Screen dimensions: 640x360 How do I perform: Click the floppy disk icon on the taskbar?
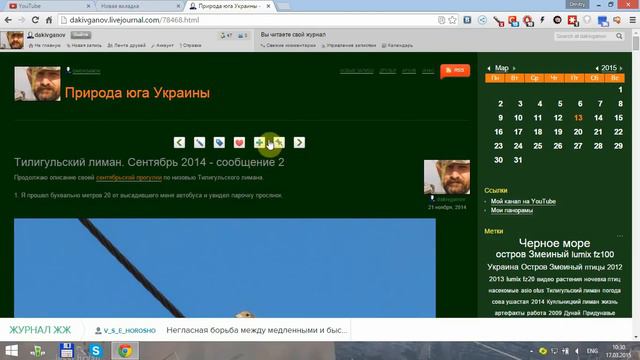(x=66, y=351)
